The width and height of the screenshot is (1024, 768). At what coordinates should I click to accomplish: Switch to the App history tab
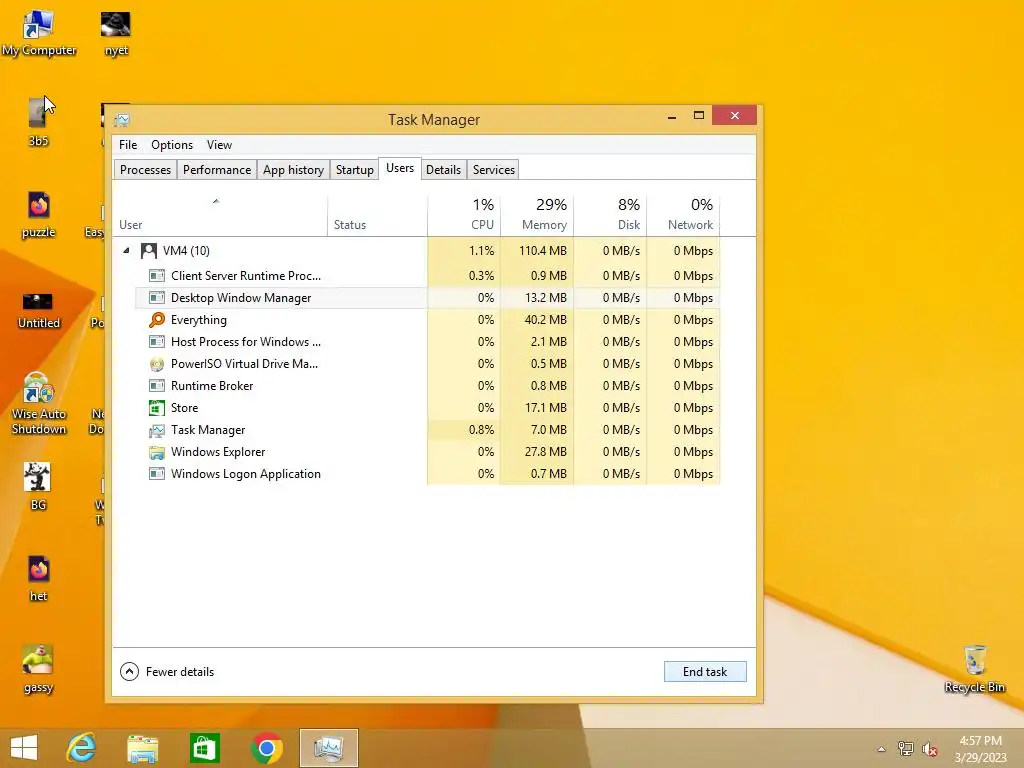coord(293,170)
